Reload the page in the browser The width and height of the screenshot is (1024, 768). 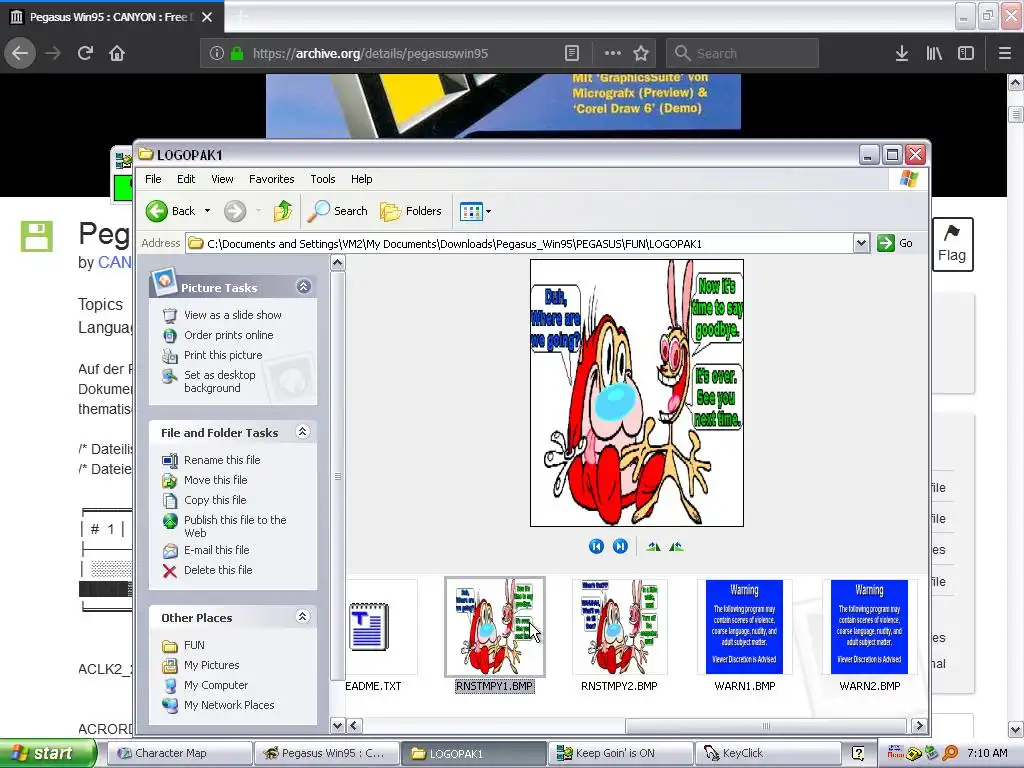pos(85,53)
